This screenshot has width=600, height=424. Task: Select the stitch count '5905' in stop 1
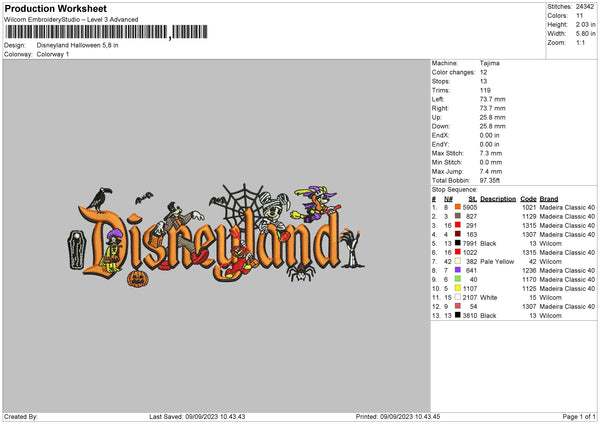470,207
